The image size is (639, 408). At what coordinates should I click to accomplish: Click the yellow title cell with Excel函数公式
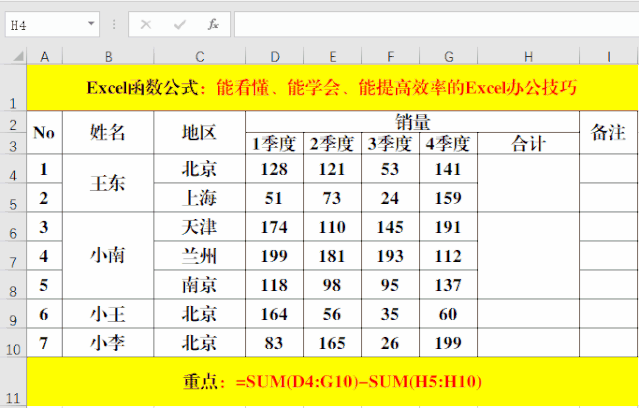pyautogui.click(x=332, y=88)
